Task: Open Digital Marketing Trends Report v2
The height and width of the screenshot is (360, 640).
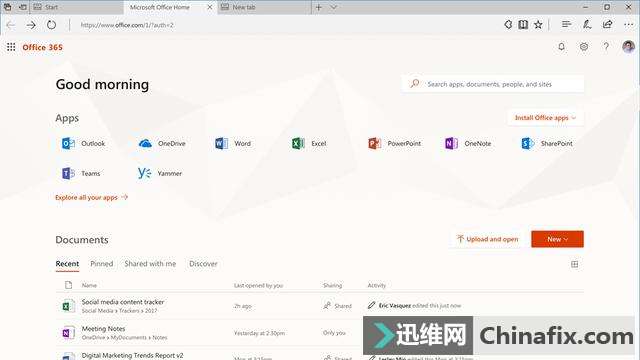Action: (133, 356)
